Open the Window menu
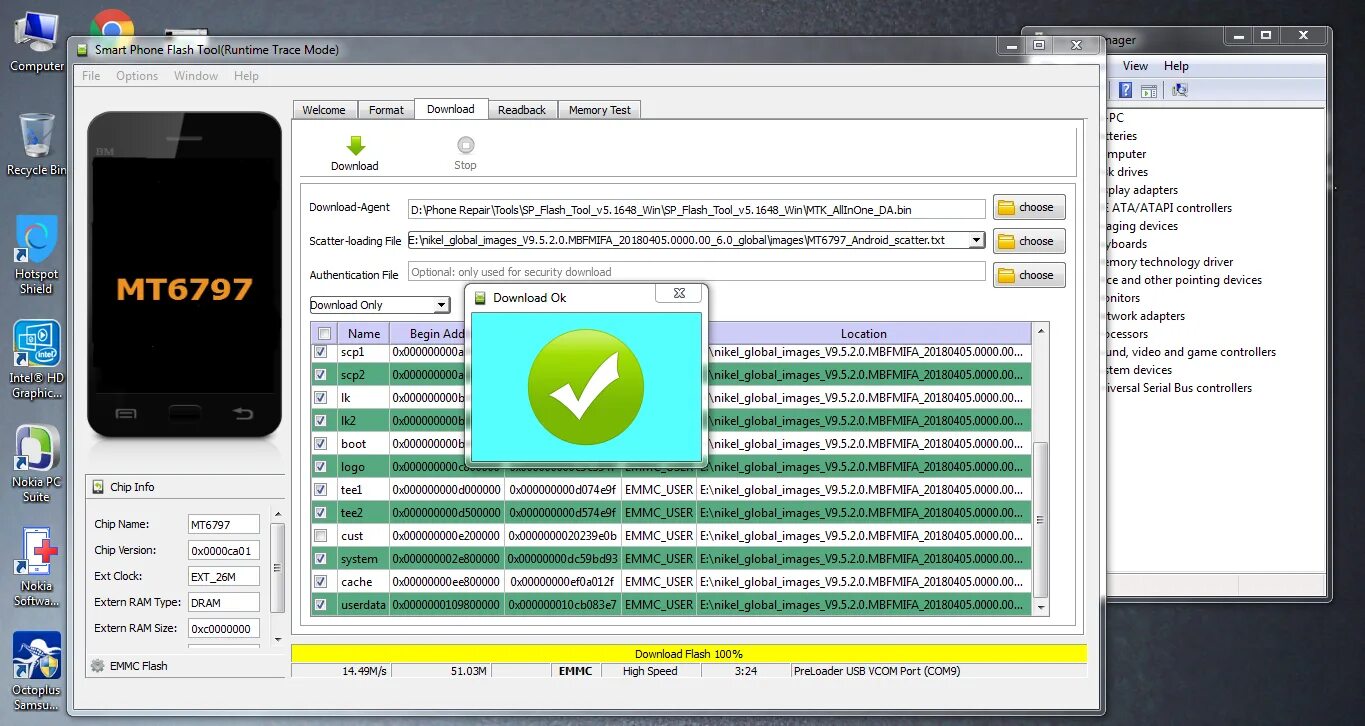This screenshot has height=726, width=1365. coord(196,76)
